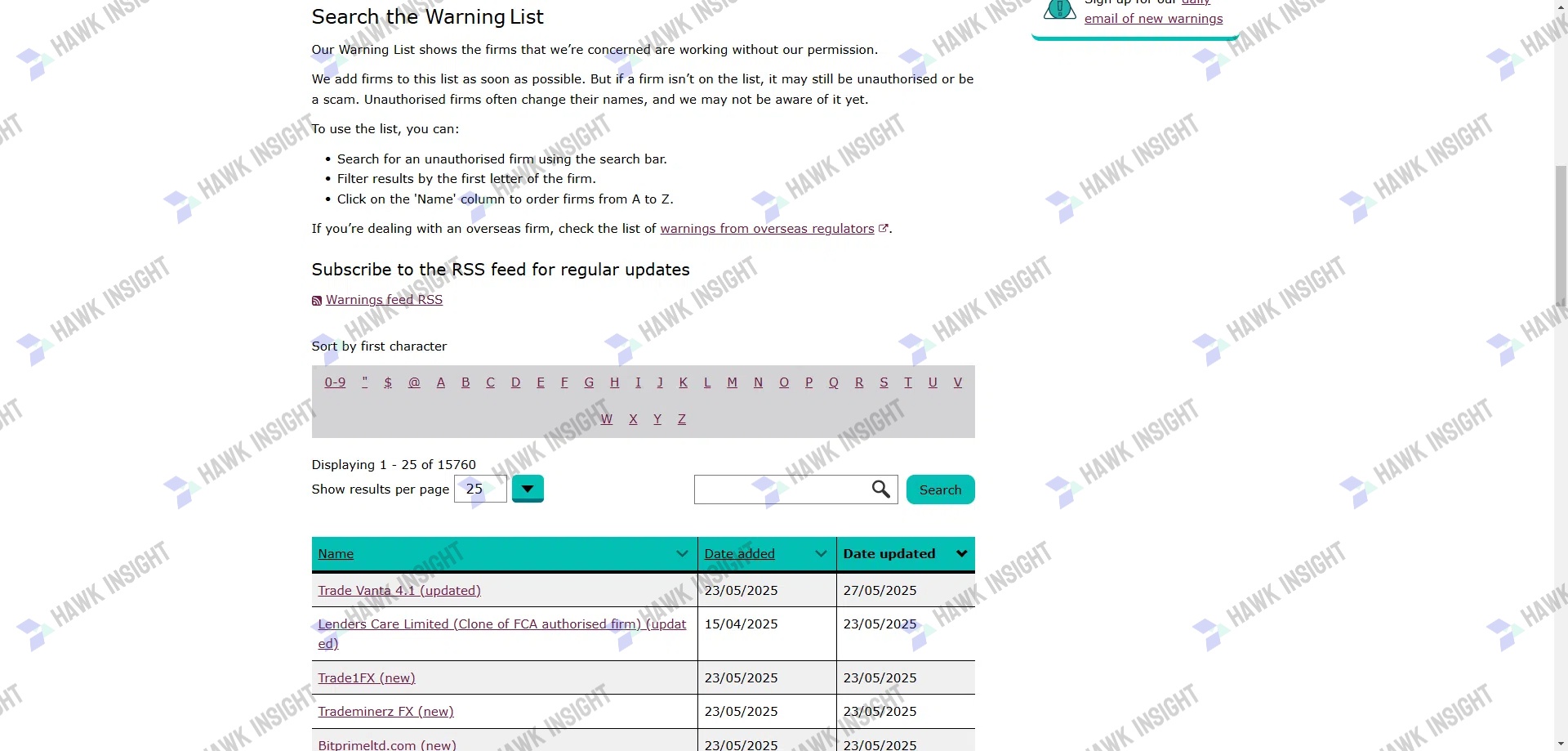Filter firms by 0-9
This screenshot has width=1568, height=751.
coord(335,382)
